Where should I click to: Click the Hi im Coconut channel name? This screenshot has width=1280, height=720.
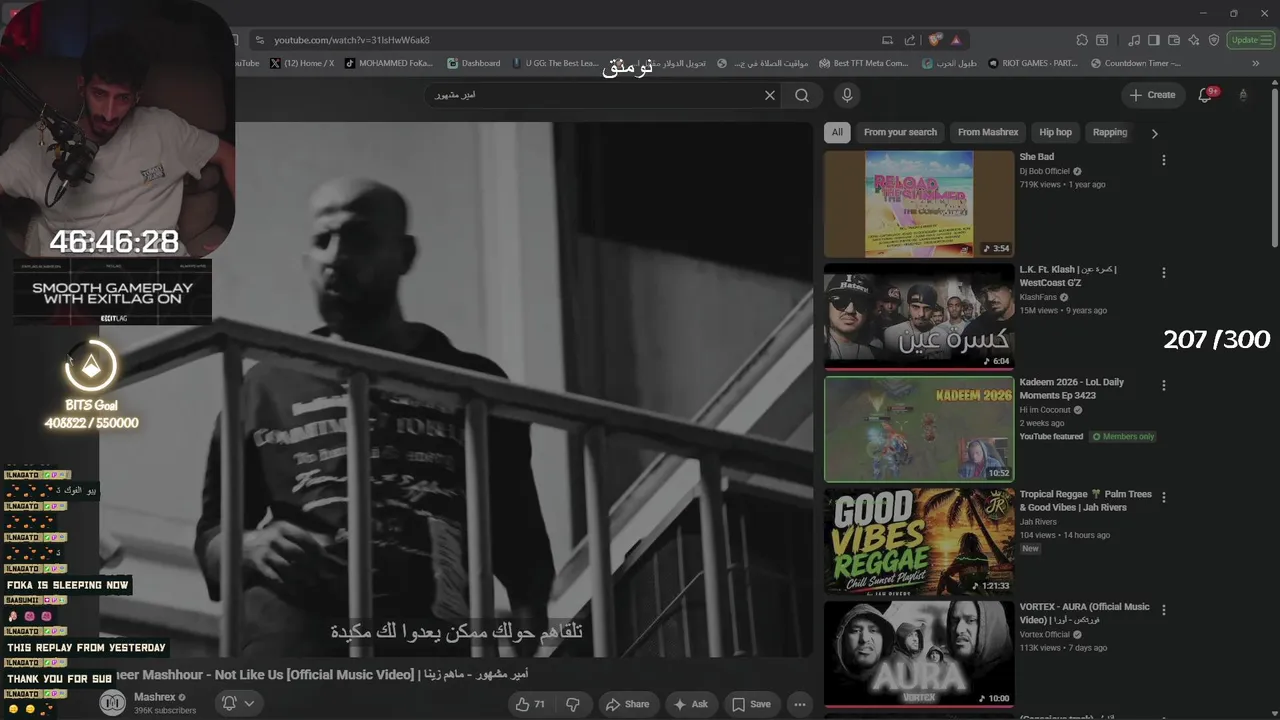1045,410
